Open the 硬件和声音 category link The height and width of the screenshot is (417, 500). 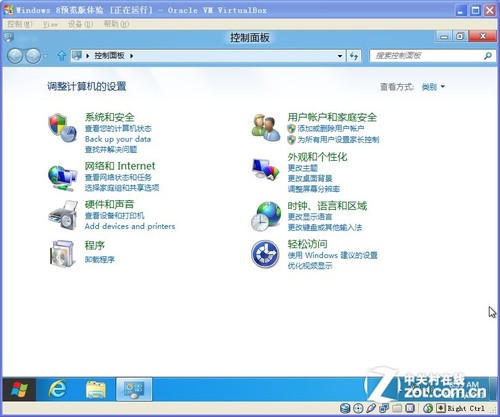click(109, 204)
